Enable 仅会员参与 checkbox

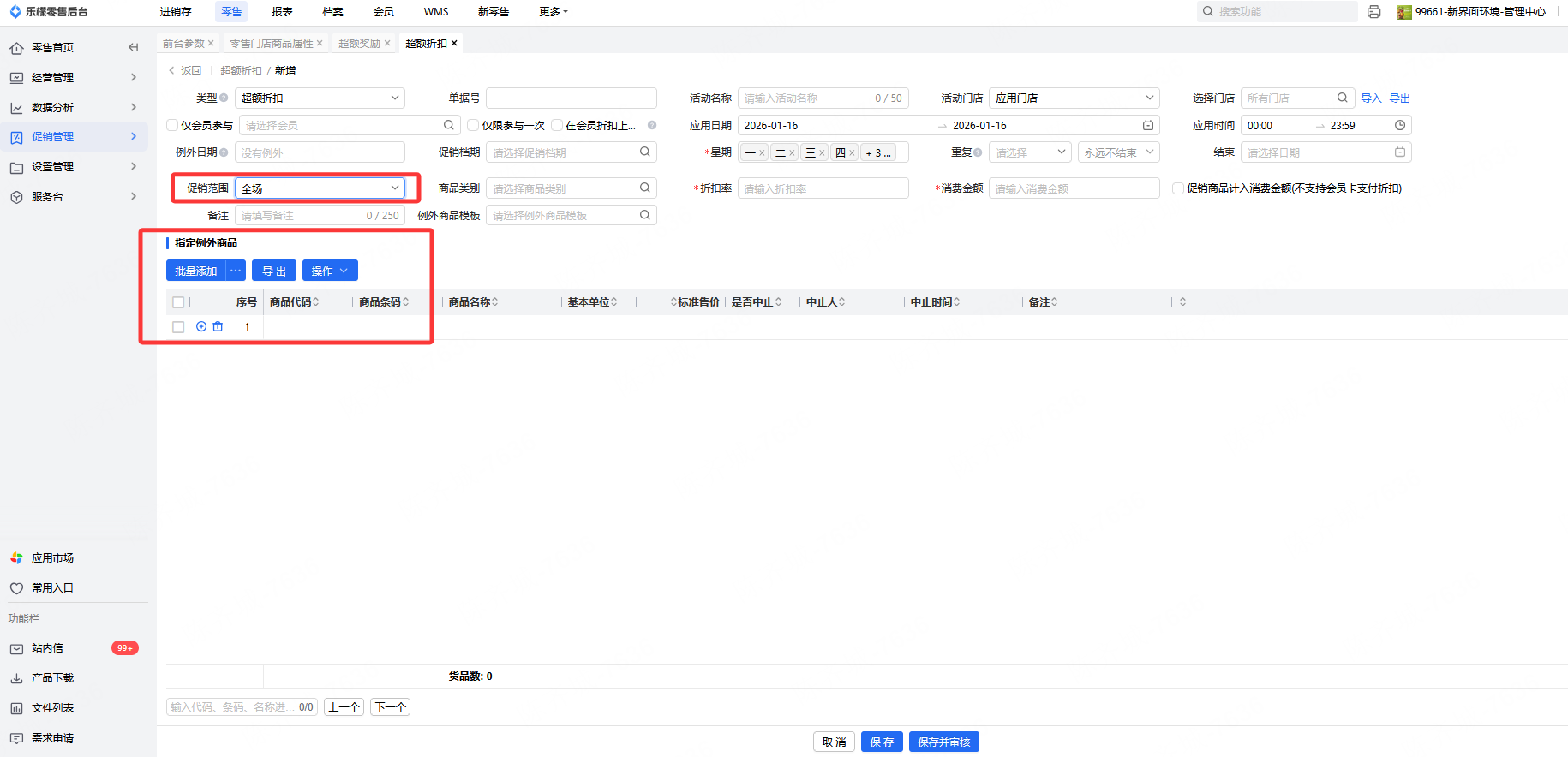172,125
